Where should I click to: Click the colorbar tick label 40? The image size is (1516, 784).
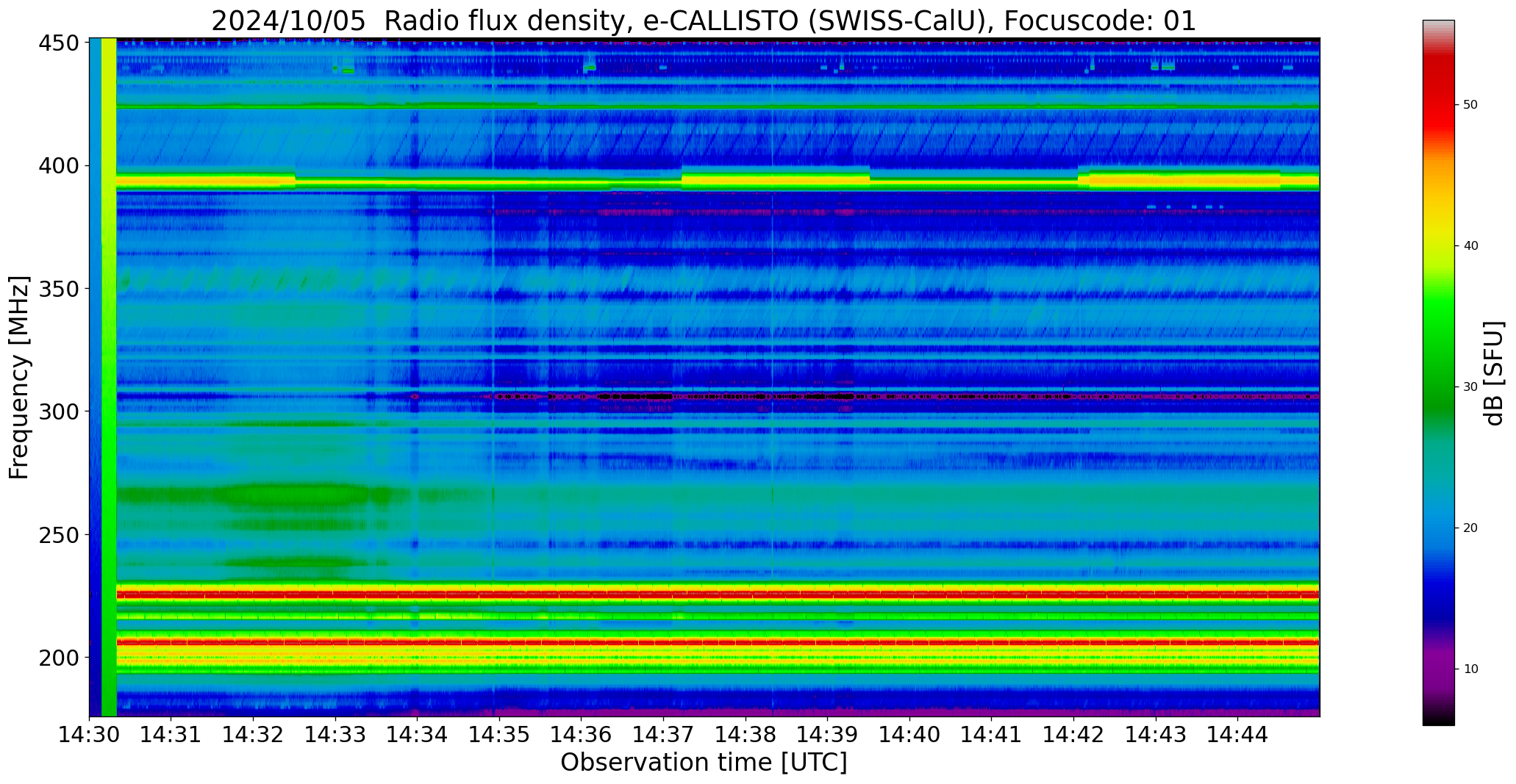click(1470, 246)
